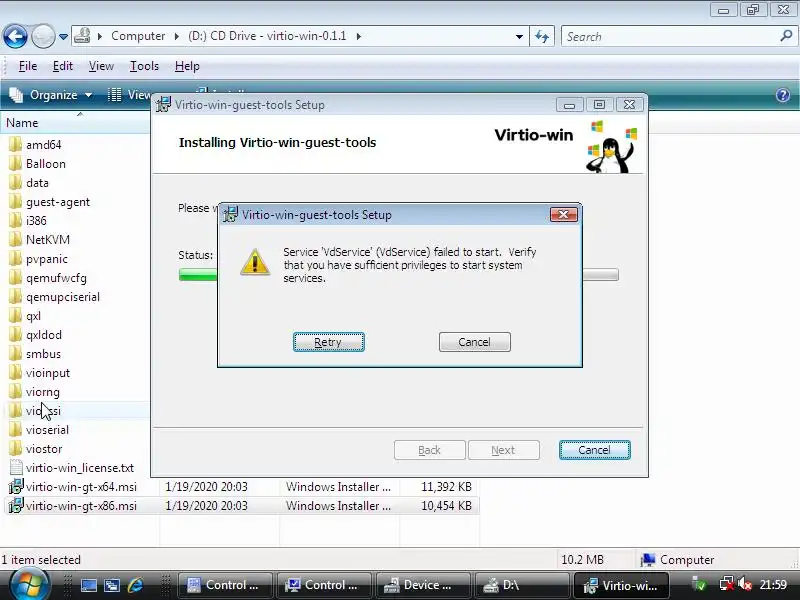Open the Edit menu
Screen dimensions: 800x600
[63, 66]
